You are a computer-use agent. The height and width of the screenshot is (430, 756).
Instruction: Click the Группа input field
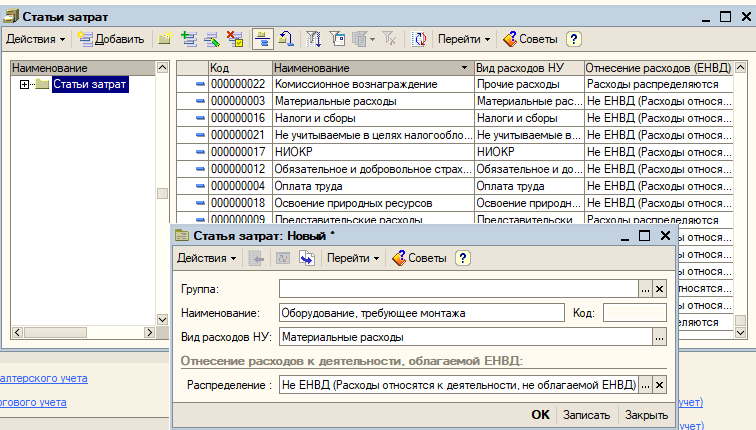coord(459,289)
